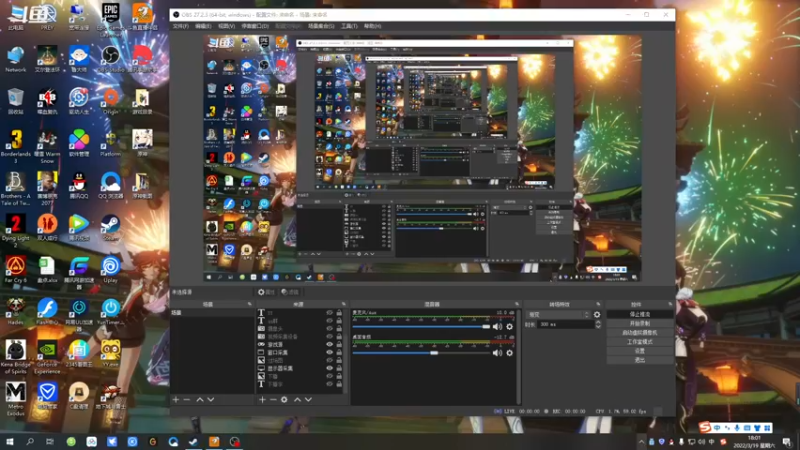Select the Hades desktop icon
This screenshot has width=800, height=450.
(15, 312)
